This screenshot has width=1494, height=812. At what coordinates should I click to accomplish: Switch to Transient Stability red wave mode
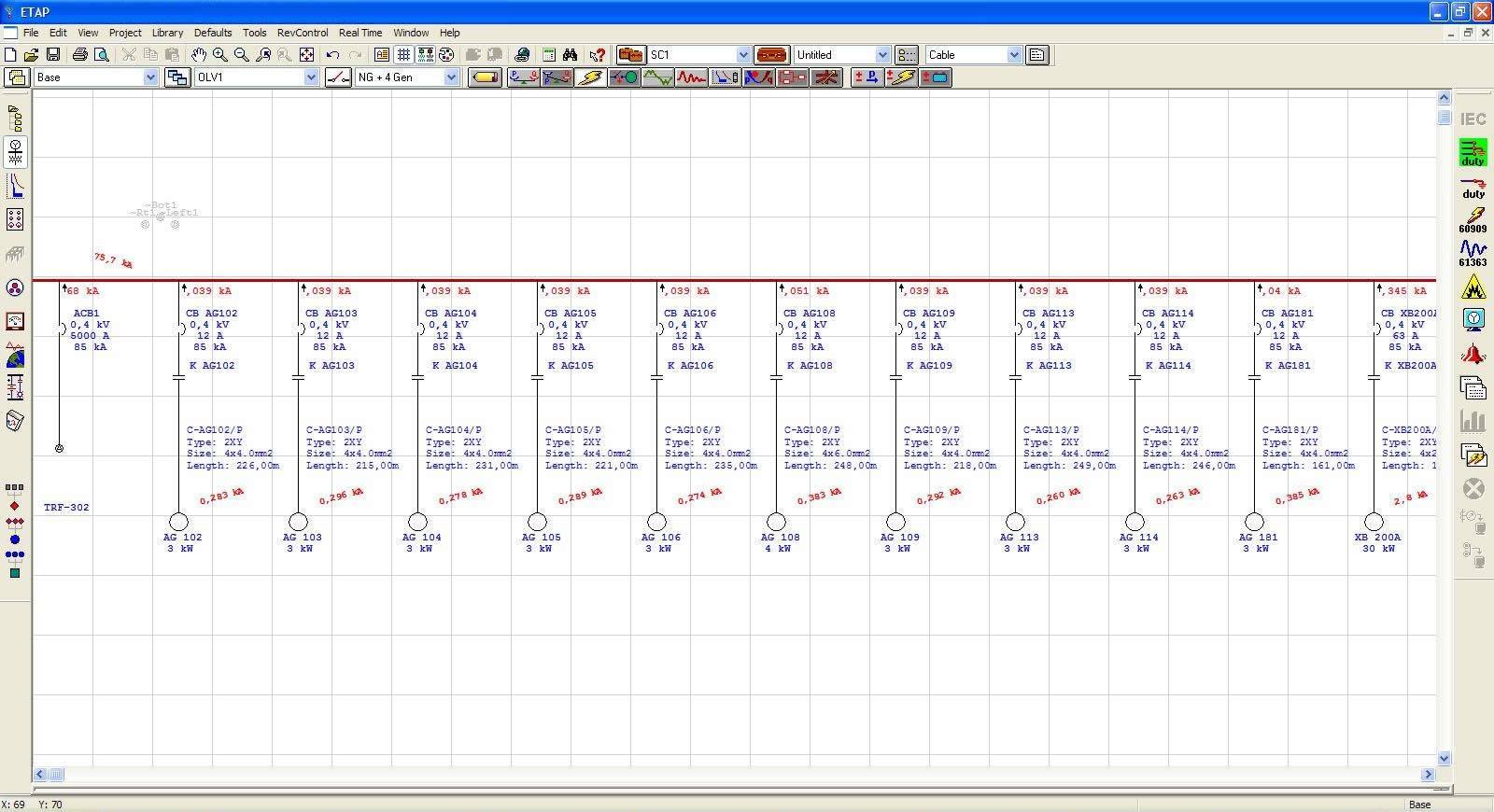[x=691, y=77]
